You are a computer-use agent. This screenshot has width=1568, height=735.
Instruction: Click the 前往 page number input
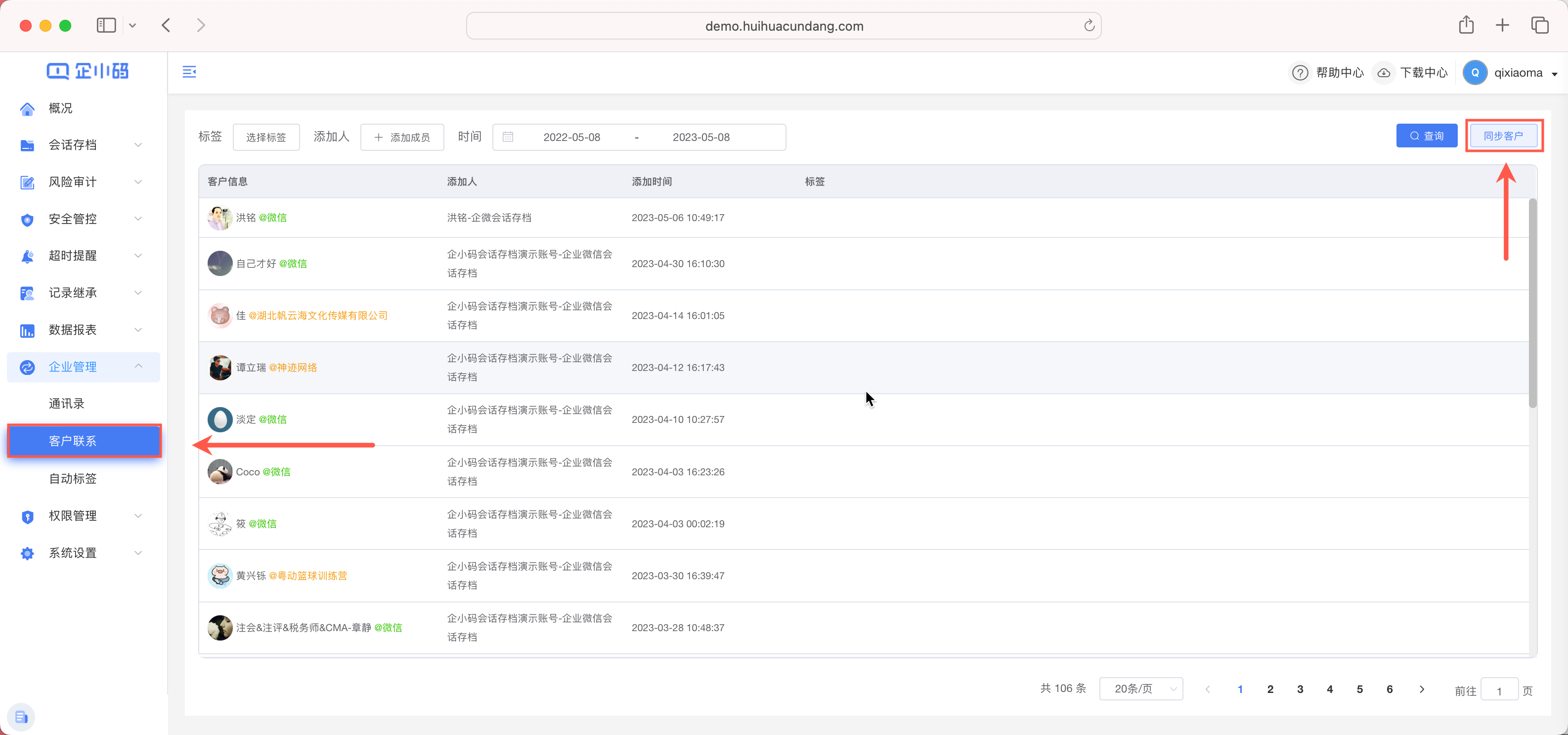[1499, 690]
